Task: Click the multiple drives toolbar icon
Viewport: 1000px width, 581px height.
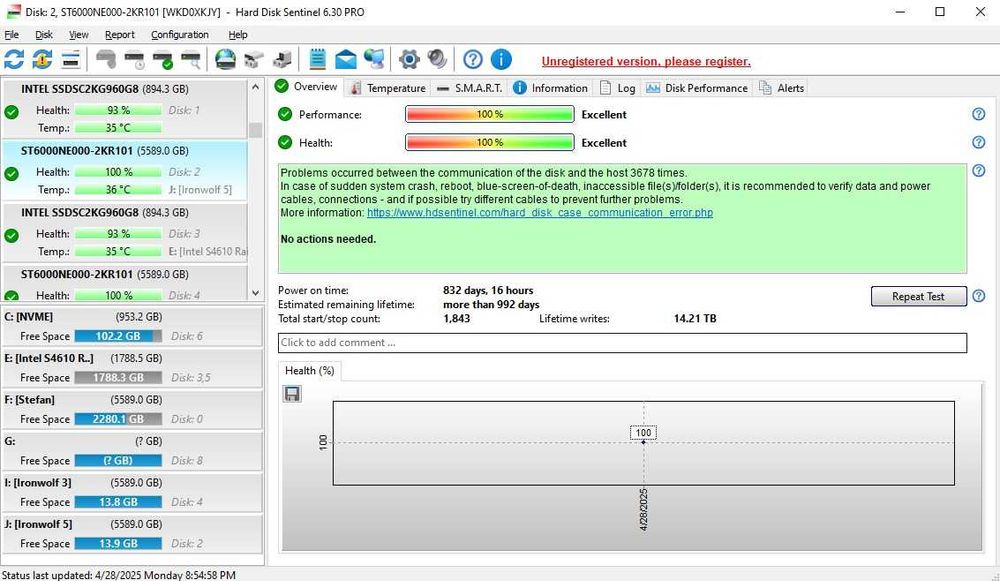Action: (x=254, y=59)
